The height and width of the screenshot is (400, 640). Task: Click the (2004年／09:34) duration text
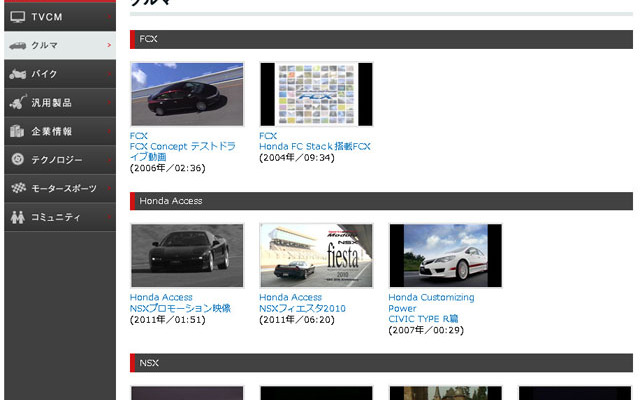[x=297, y=158]
